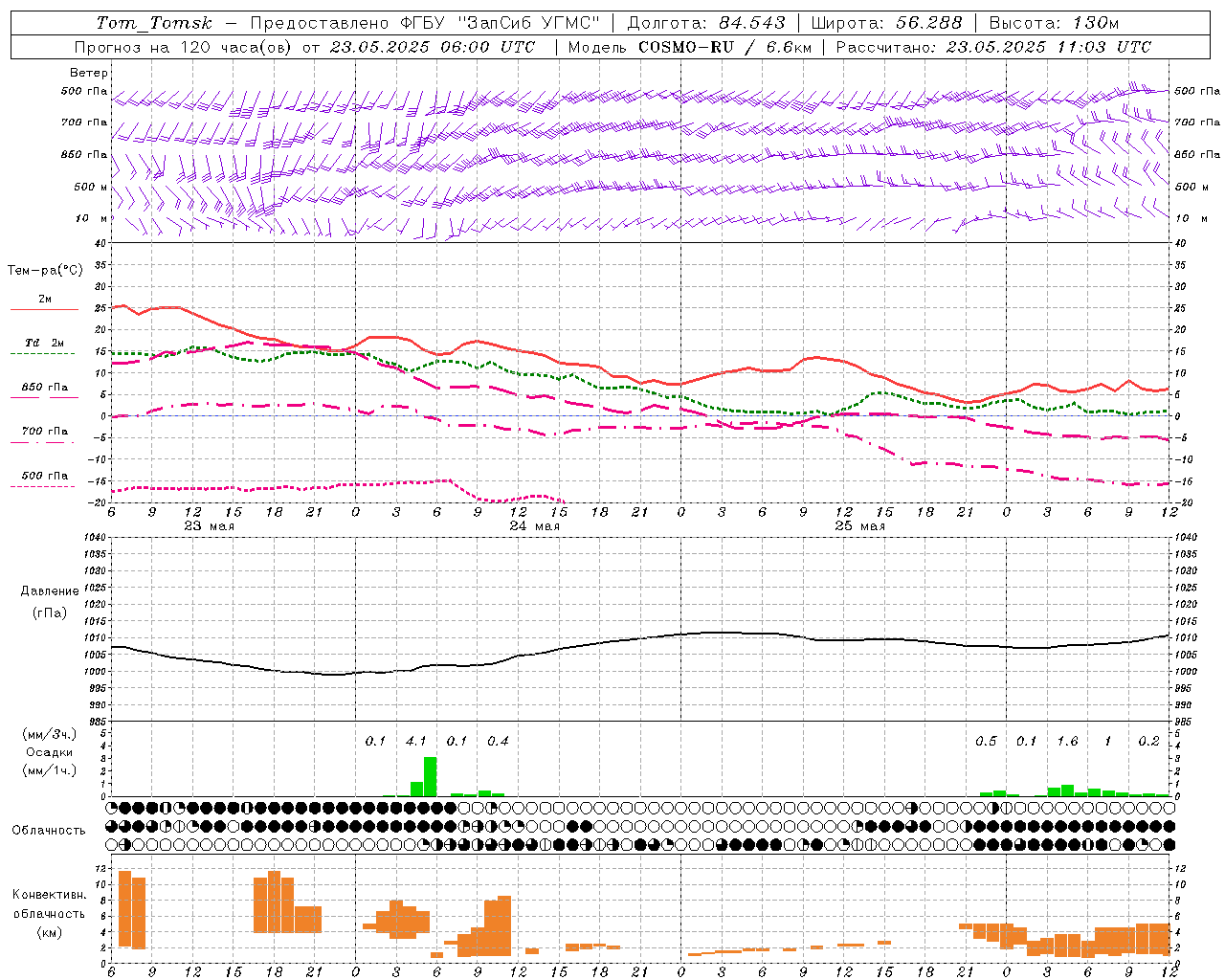Click the (мм/1ч.) unit label
Screen dimensions: 1225x980
[x=49, y=770]
